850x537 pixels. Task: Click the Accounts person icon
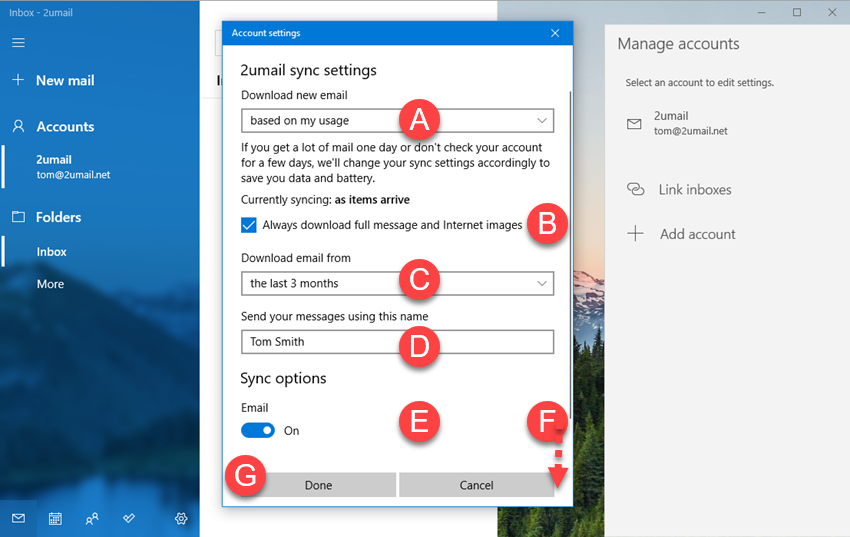18,126
